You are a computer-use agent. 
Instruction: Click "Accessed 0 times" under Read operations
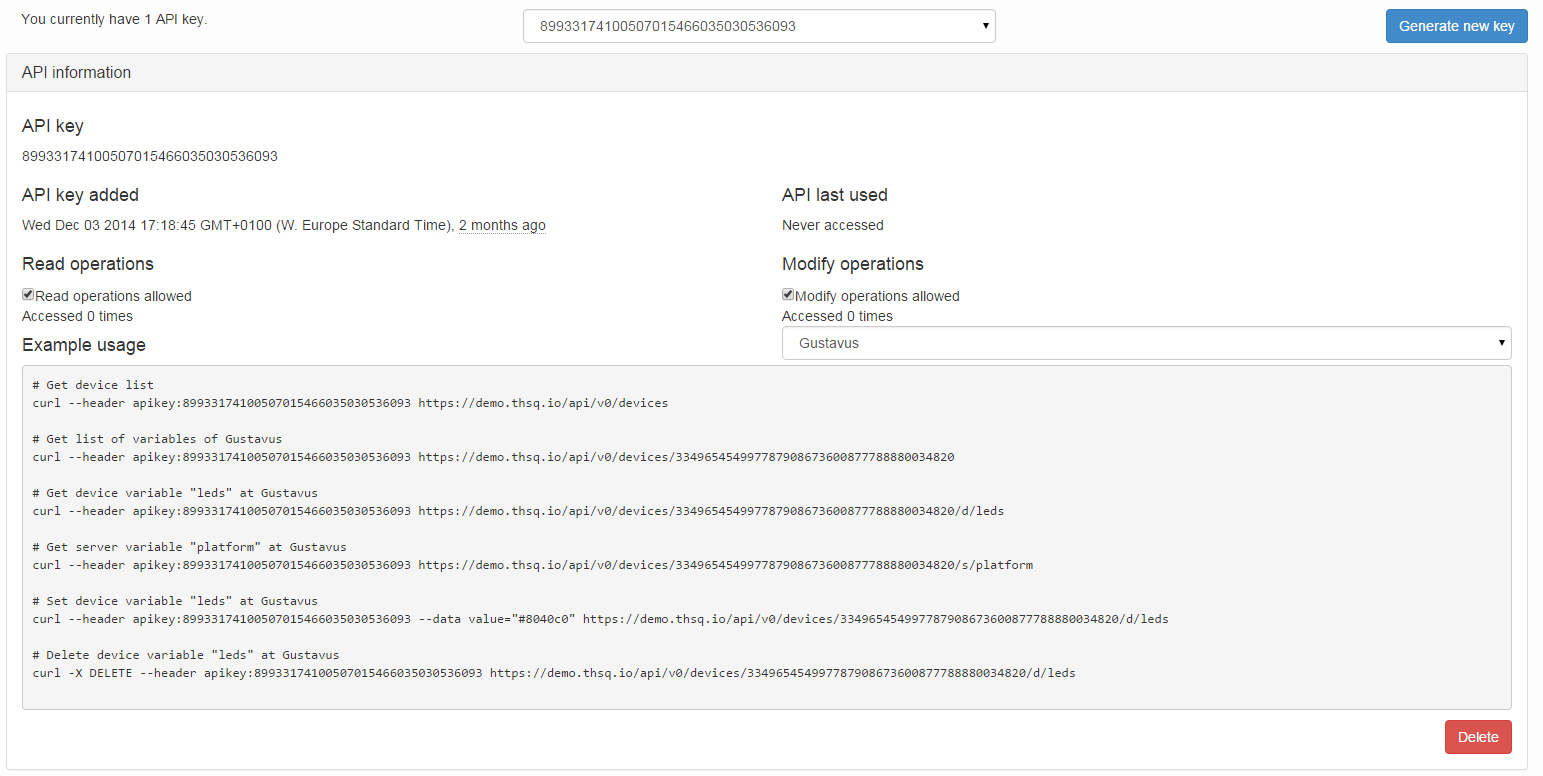(77, 316)
